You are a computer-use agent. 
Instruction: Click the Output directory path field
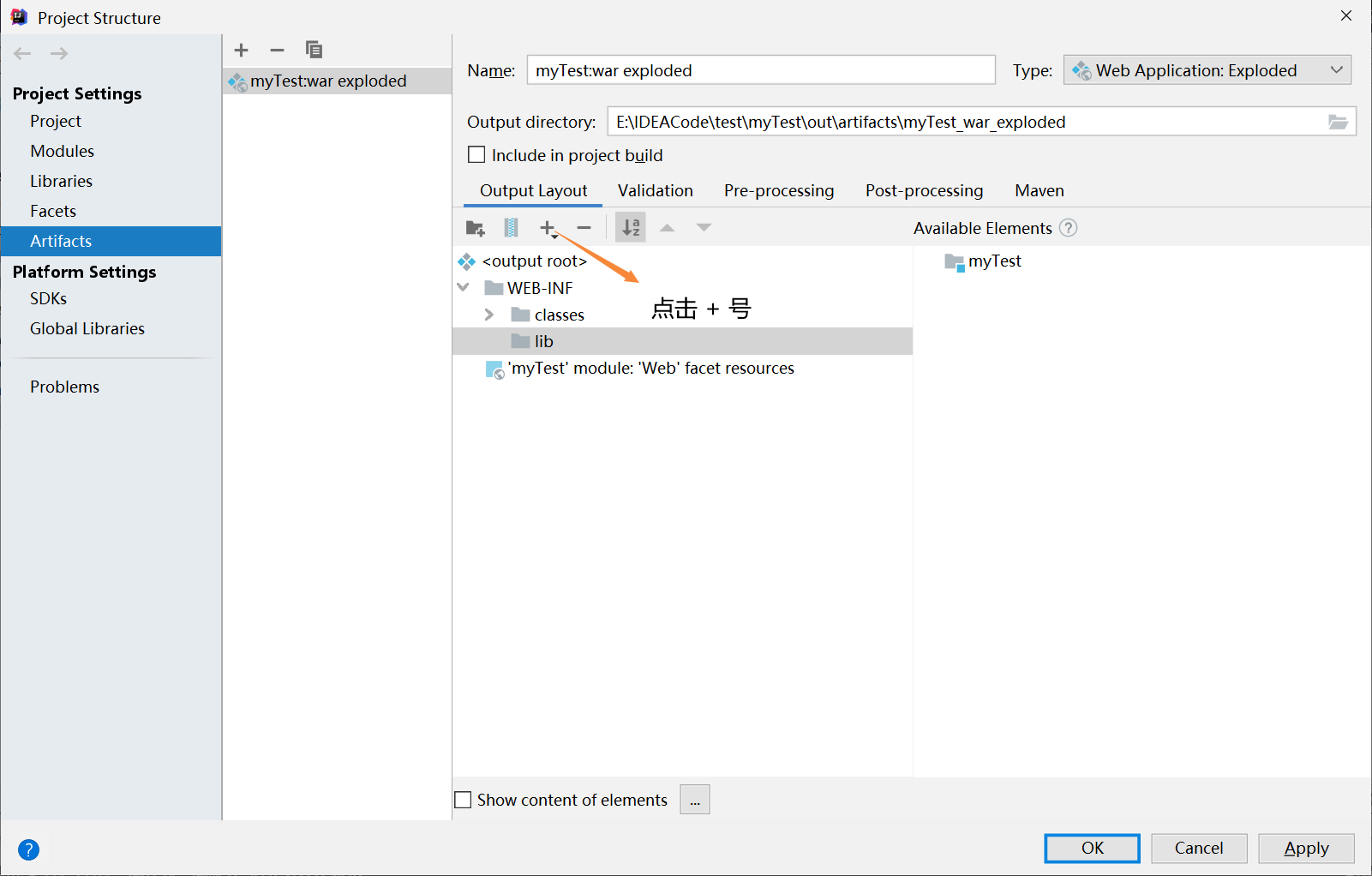[967, 122]
